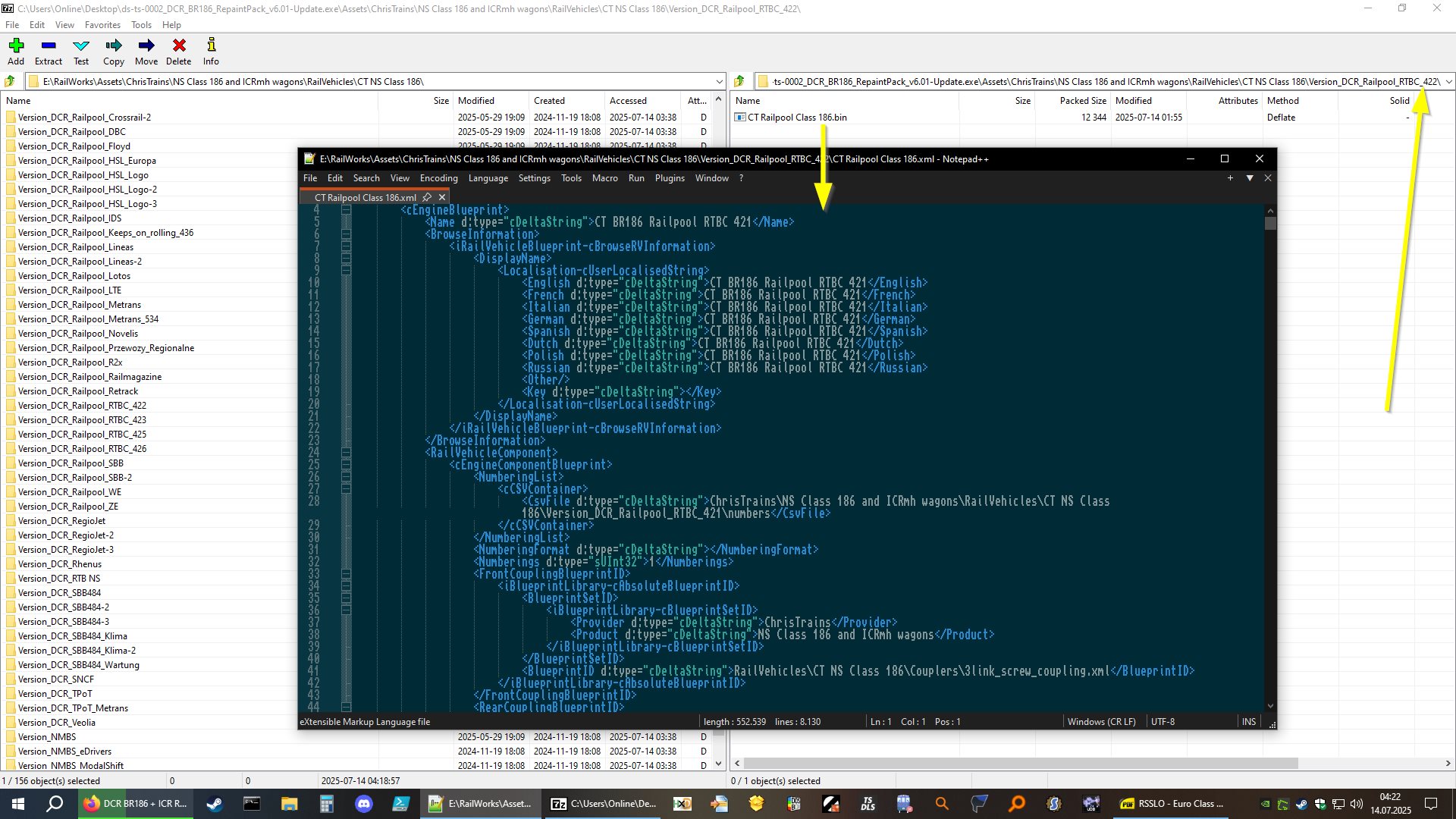Viewport: 1456px width, 819px height.
Task: Open Notepad++ document list dropdown arrow
Action: pos(1250,178)
